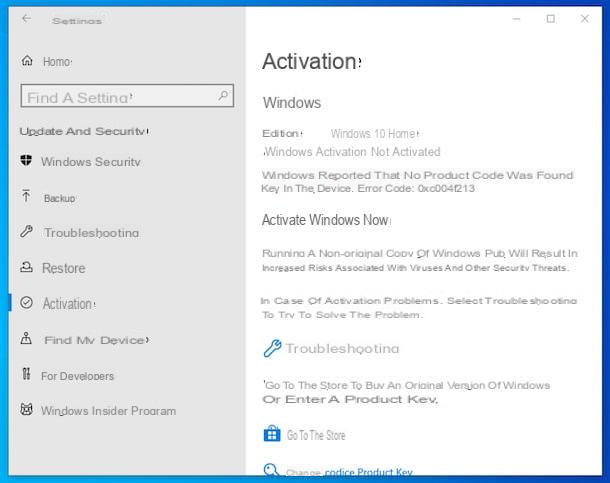The width and height of the screenshot is (610, 483).
Task: Click the blue key search icon
Action: pyautogui.click(x=271, y=470)
